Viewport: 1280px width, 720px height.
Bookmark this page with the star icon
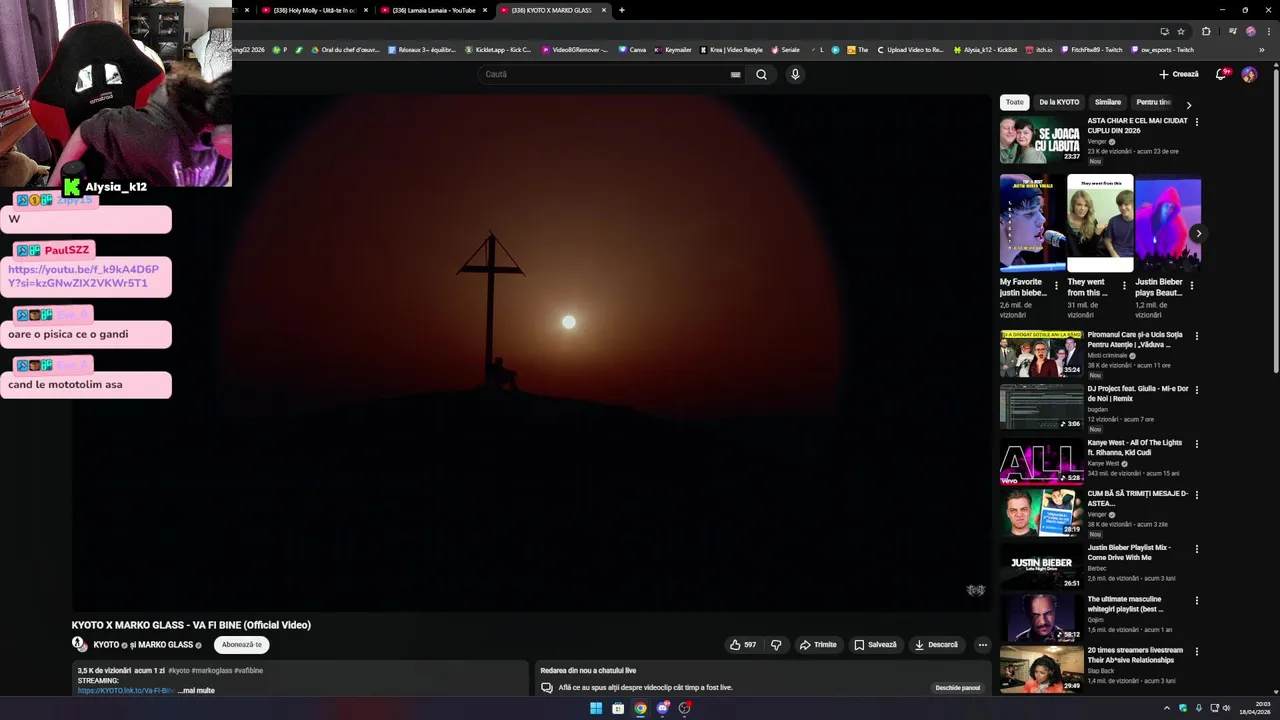[x=1181, y=31]
